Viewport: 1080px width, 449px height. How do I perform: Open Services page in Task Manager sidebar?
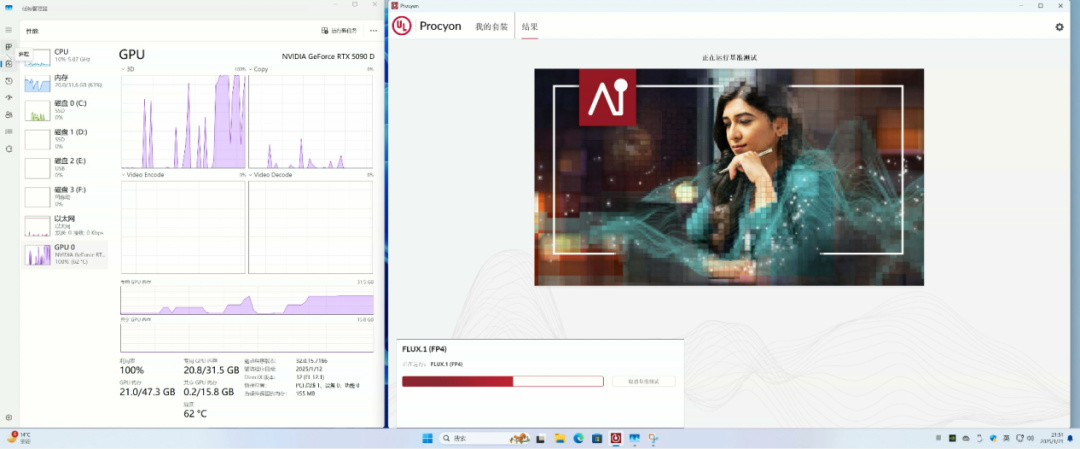point(9,148)
